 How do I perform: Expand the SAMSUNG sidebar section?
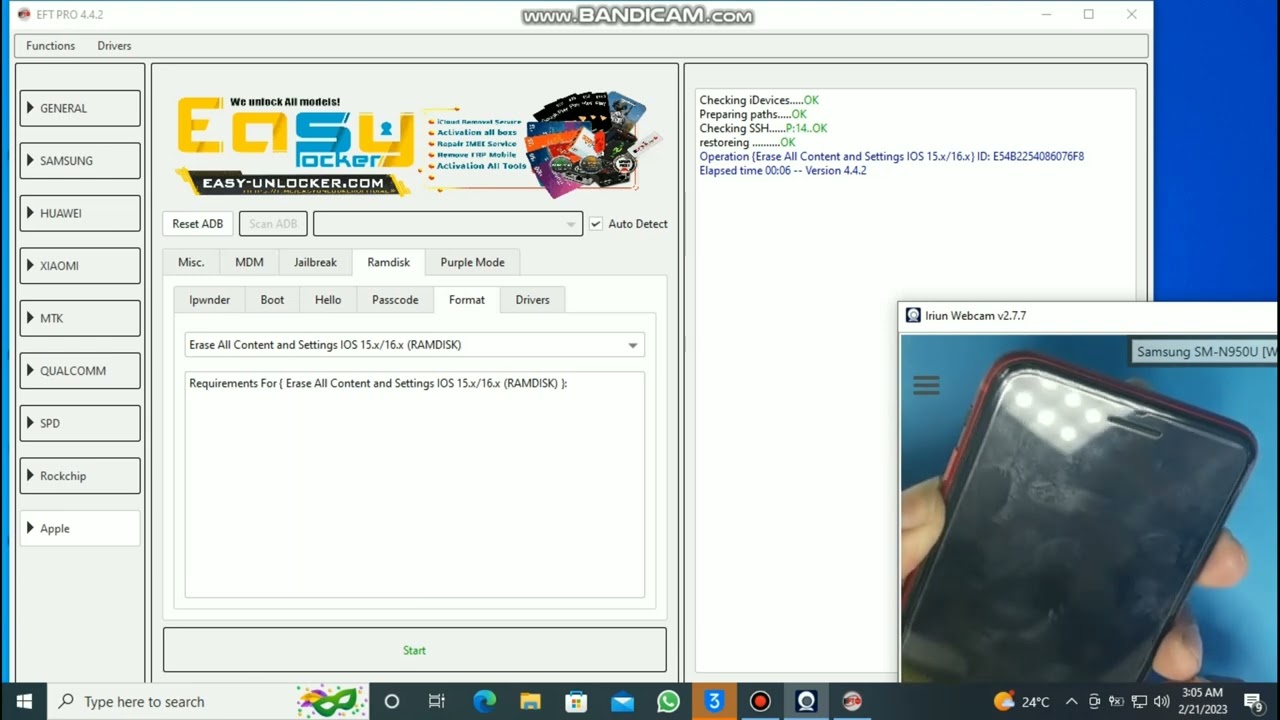80,161
